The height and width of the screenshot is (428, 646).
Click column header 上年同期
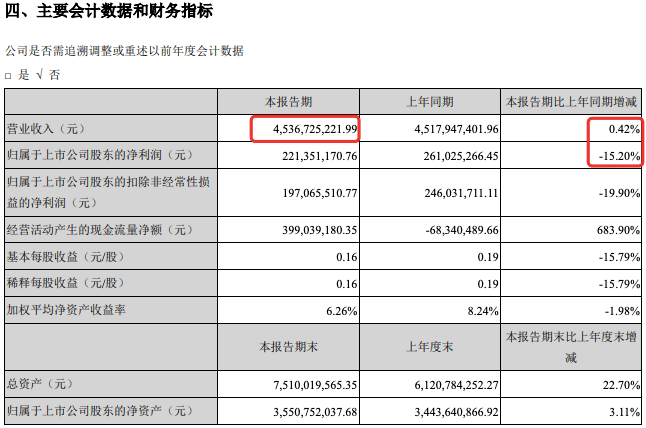click(430, 102)
